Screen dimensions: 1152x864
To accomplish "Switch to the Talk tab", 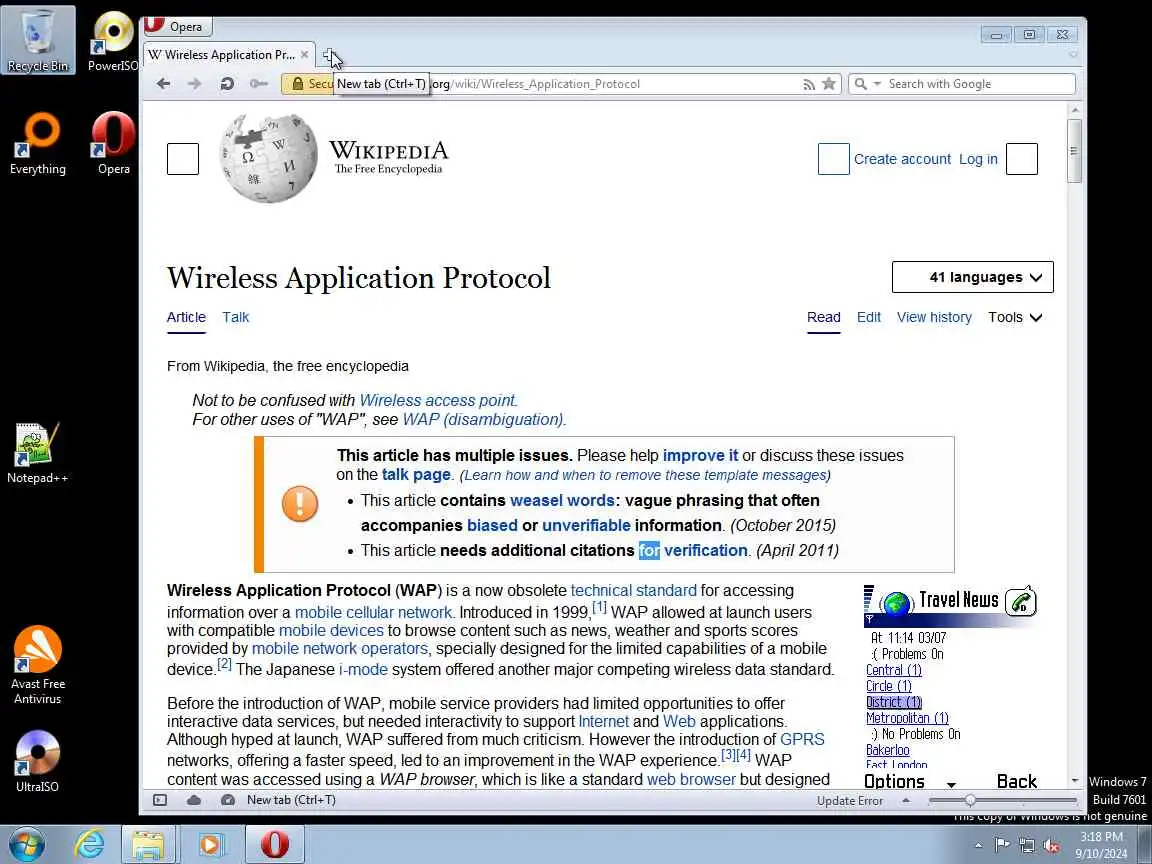I will (236, 317).
